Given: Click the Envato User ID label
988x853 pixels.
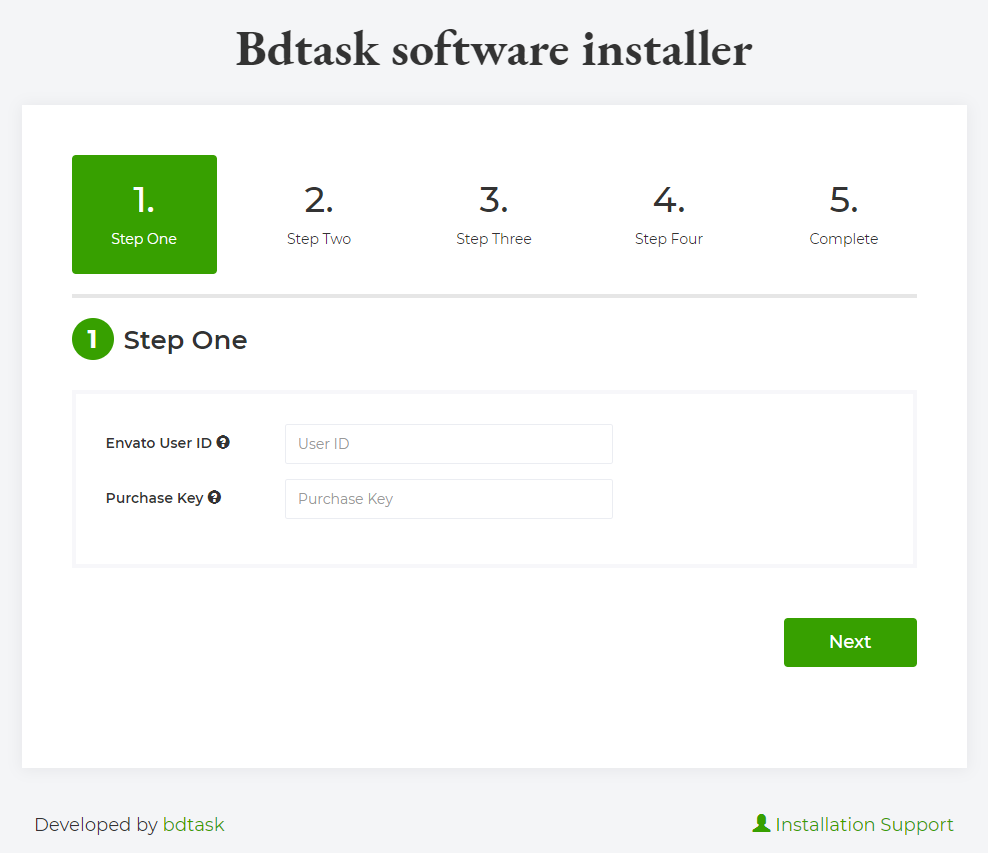Looking at the screenshot, I should [x=158, y=443].
